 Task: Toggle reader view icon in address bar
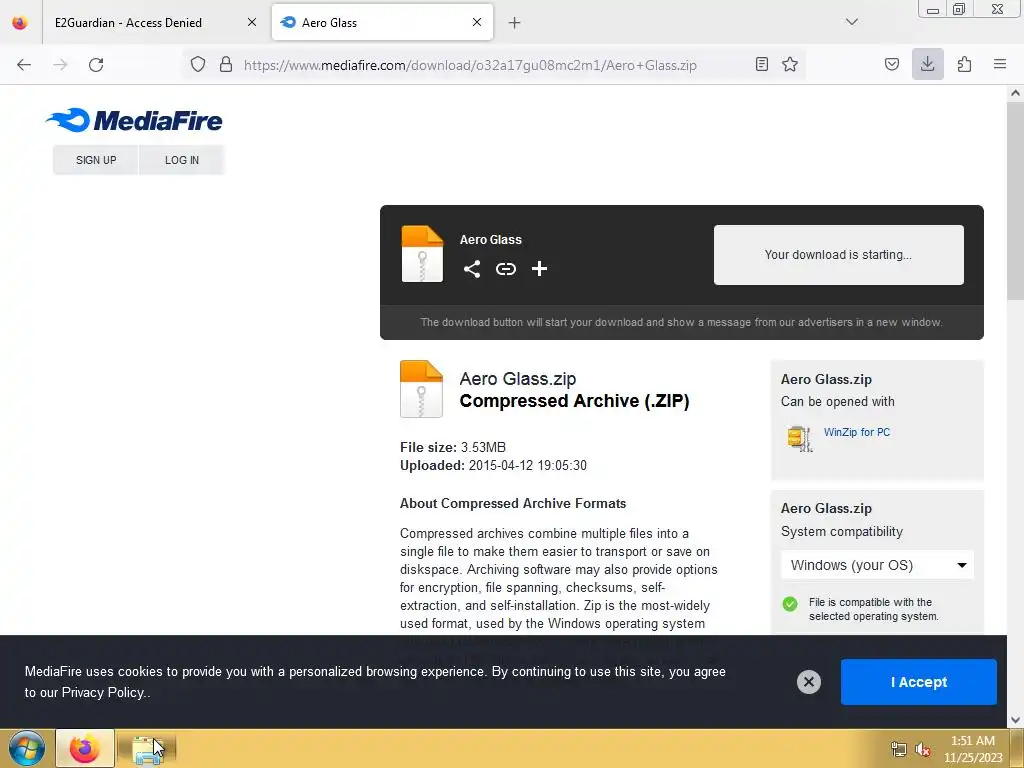(761, 64)
